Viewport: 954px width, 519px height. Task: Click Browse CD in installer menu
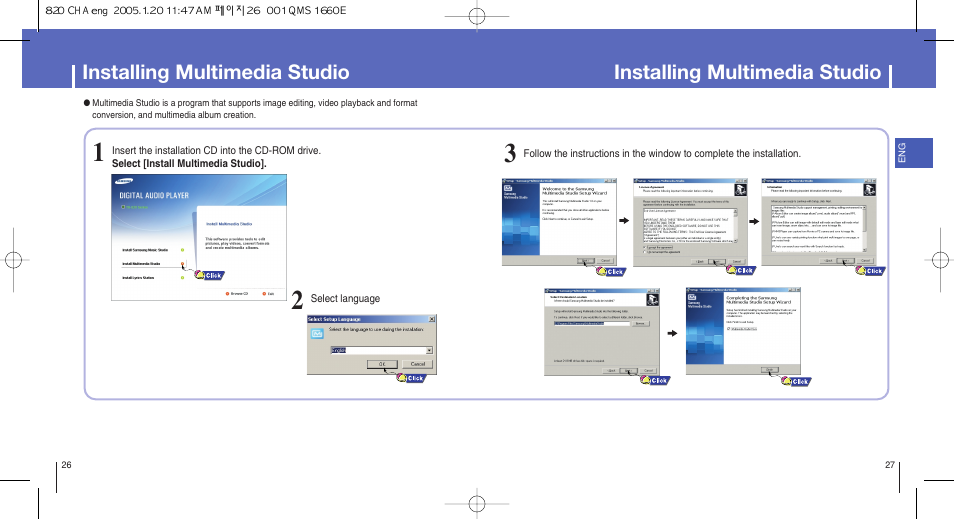pos(237,293)
